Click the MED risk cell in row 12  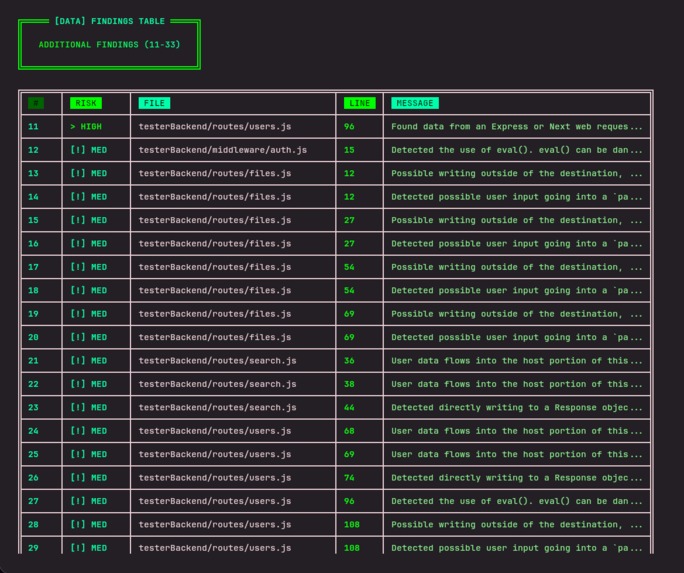pyautogui.click(x=89, y=150)
